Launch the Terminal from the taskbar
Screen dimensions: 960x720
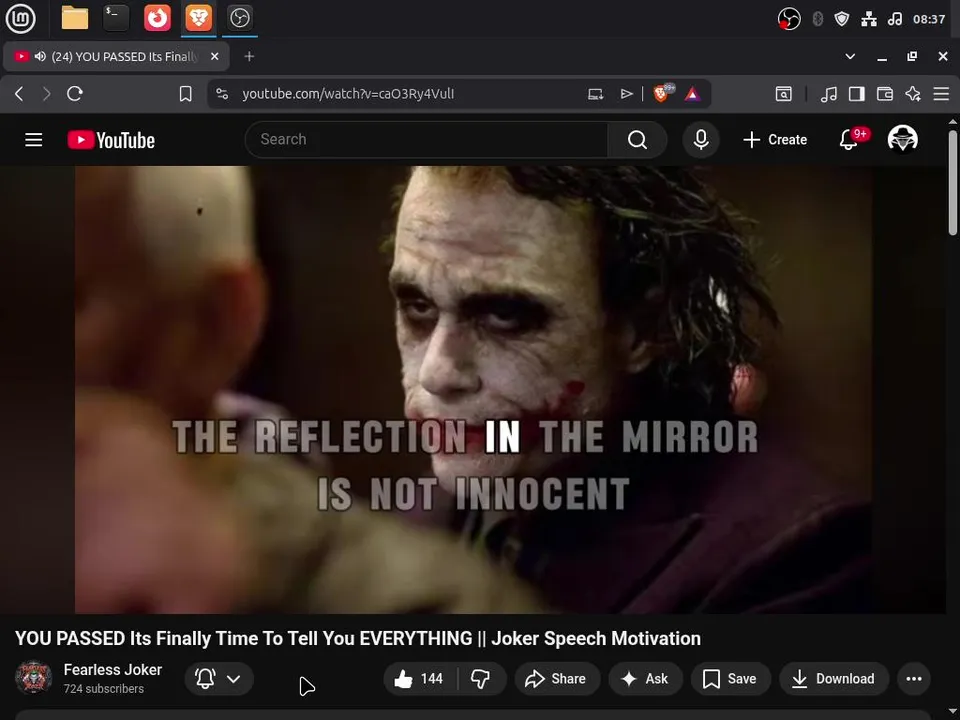116,18
